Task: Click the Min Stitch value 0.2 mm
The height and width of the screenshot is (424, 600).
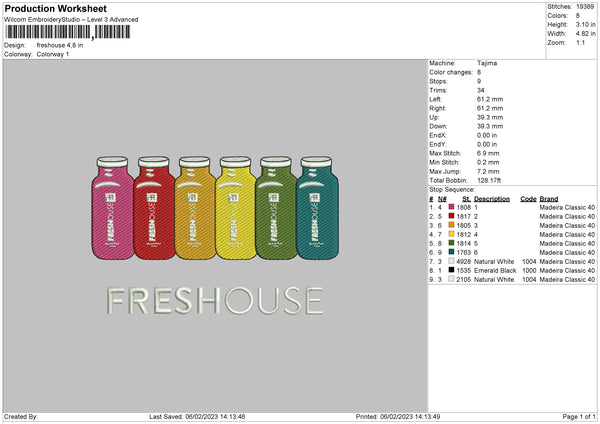Action: click(488, 162)
